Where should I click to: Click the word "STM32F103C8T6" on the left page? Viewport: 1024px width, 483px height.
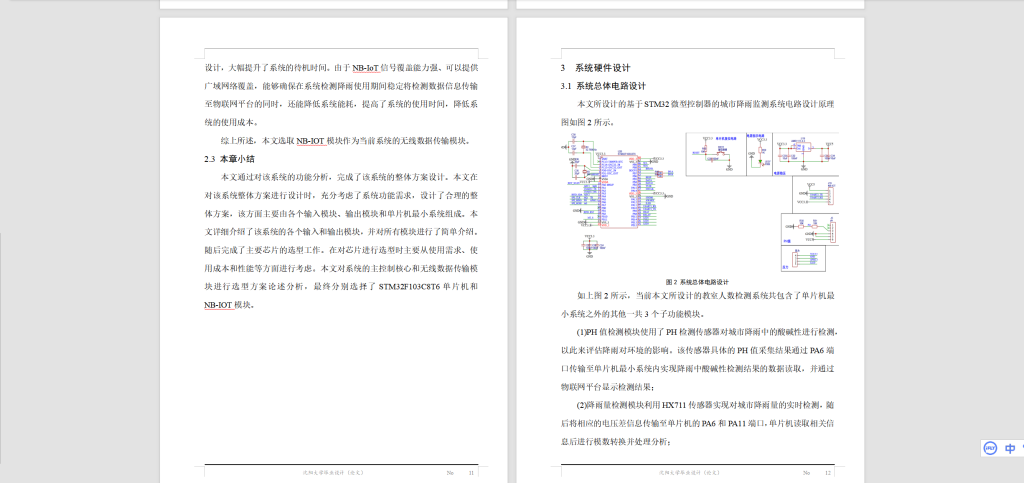(409, 287)
